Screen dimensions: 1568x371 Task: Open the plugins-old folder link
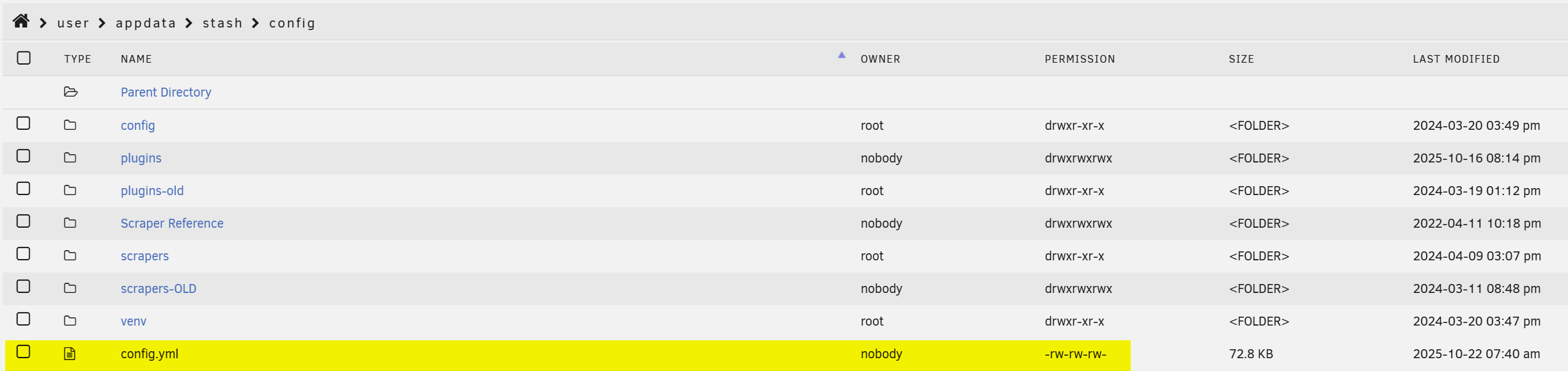tap(152, 191)
